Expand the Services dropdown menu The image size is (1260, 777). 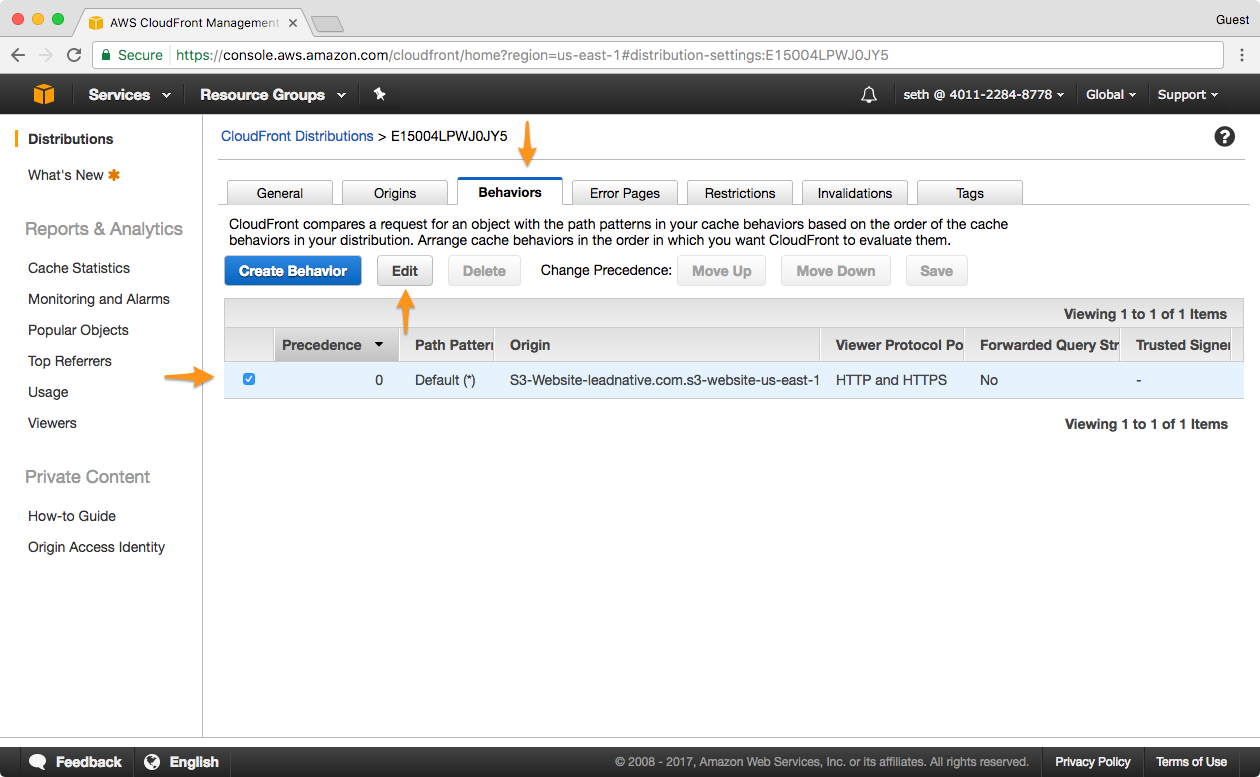click(129, 94)
